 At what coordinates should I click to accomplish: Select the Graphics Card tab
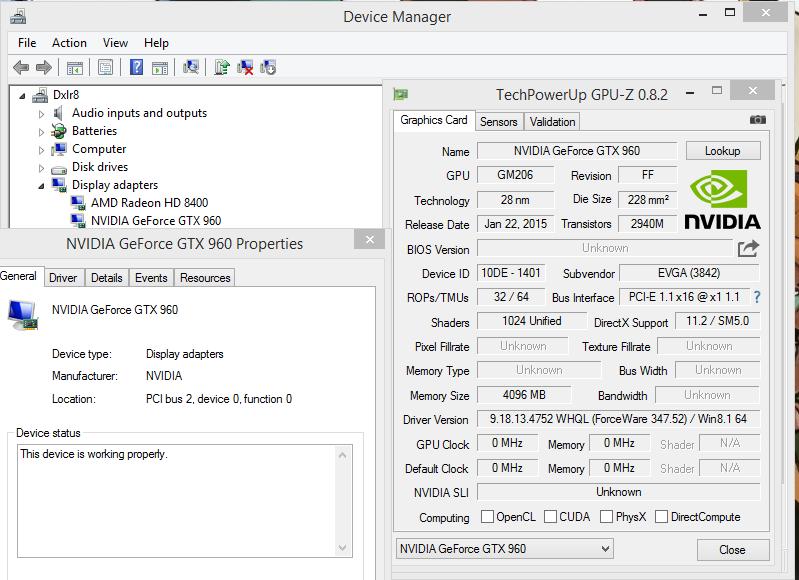coord(434,120)
